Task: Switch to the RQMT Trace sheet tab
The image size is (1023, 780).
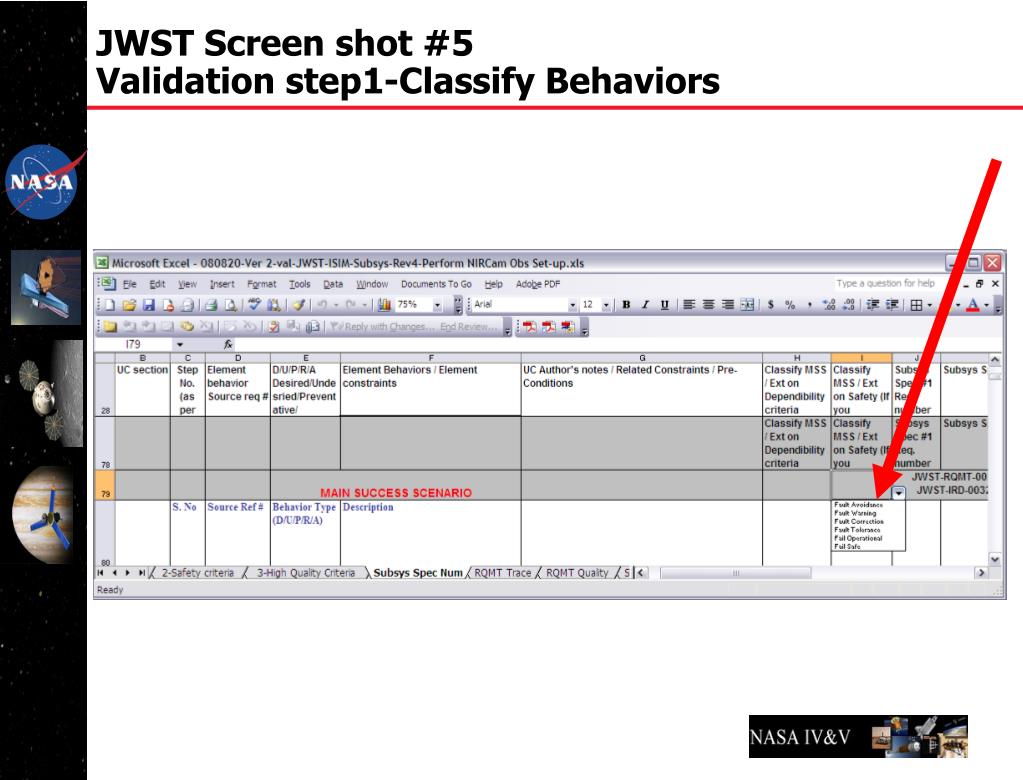Action: point(502,573)
